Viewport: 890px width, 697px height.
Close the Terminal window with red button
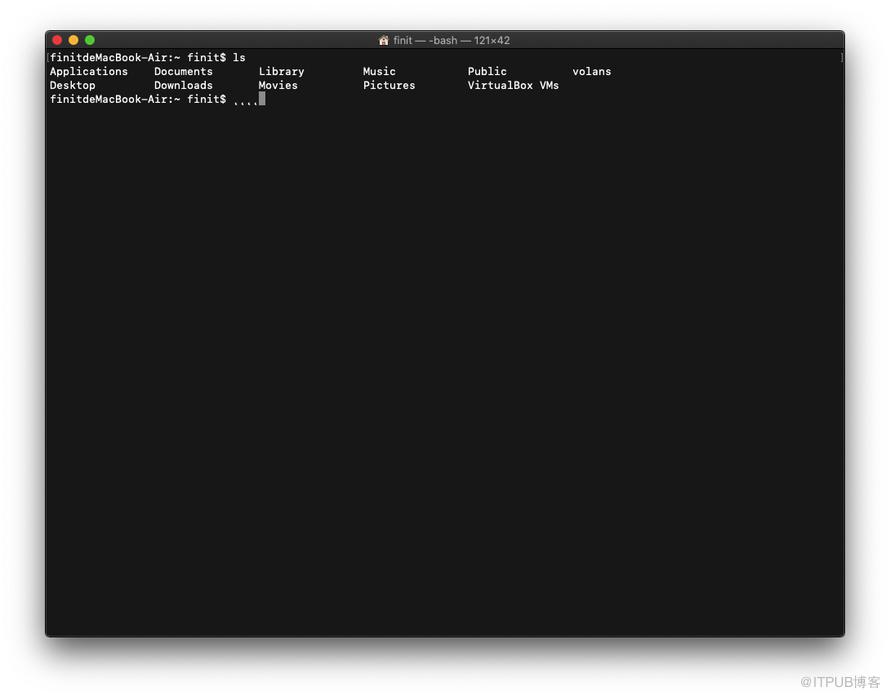tap(57, 40)
